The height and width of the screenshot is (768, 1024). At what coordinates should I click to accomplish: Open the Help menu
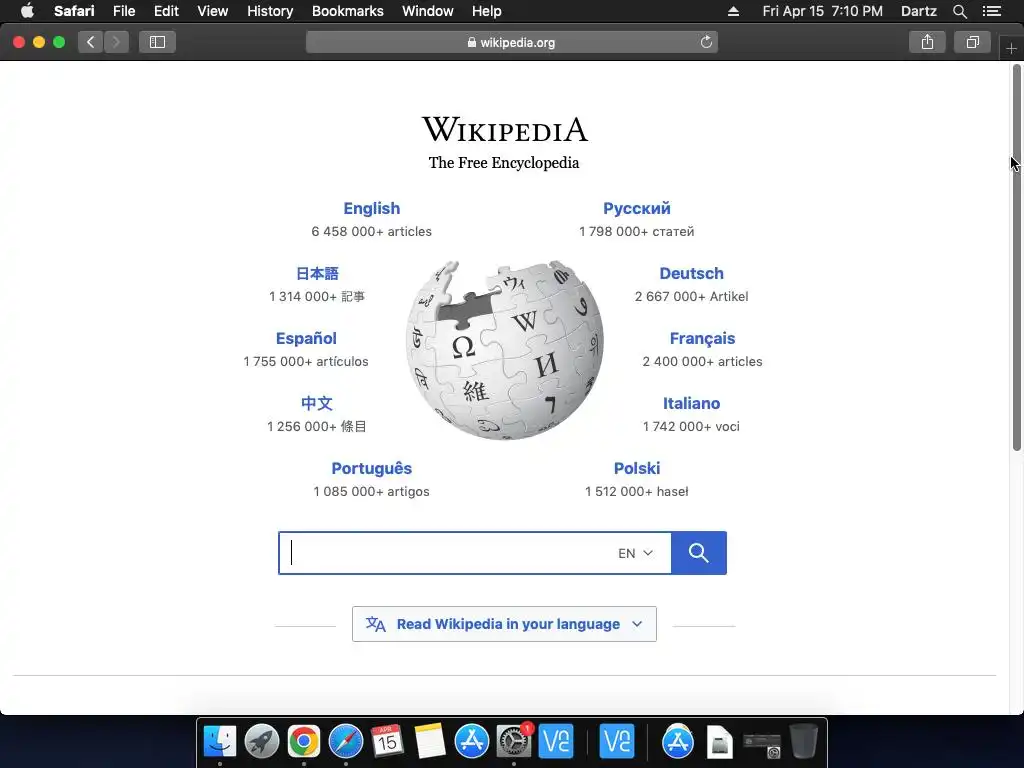click(x=487, y=11)
